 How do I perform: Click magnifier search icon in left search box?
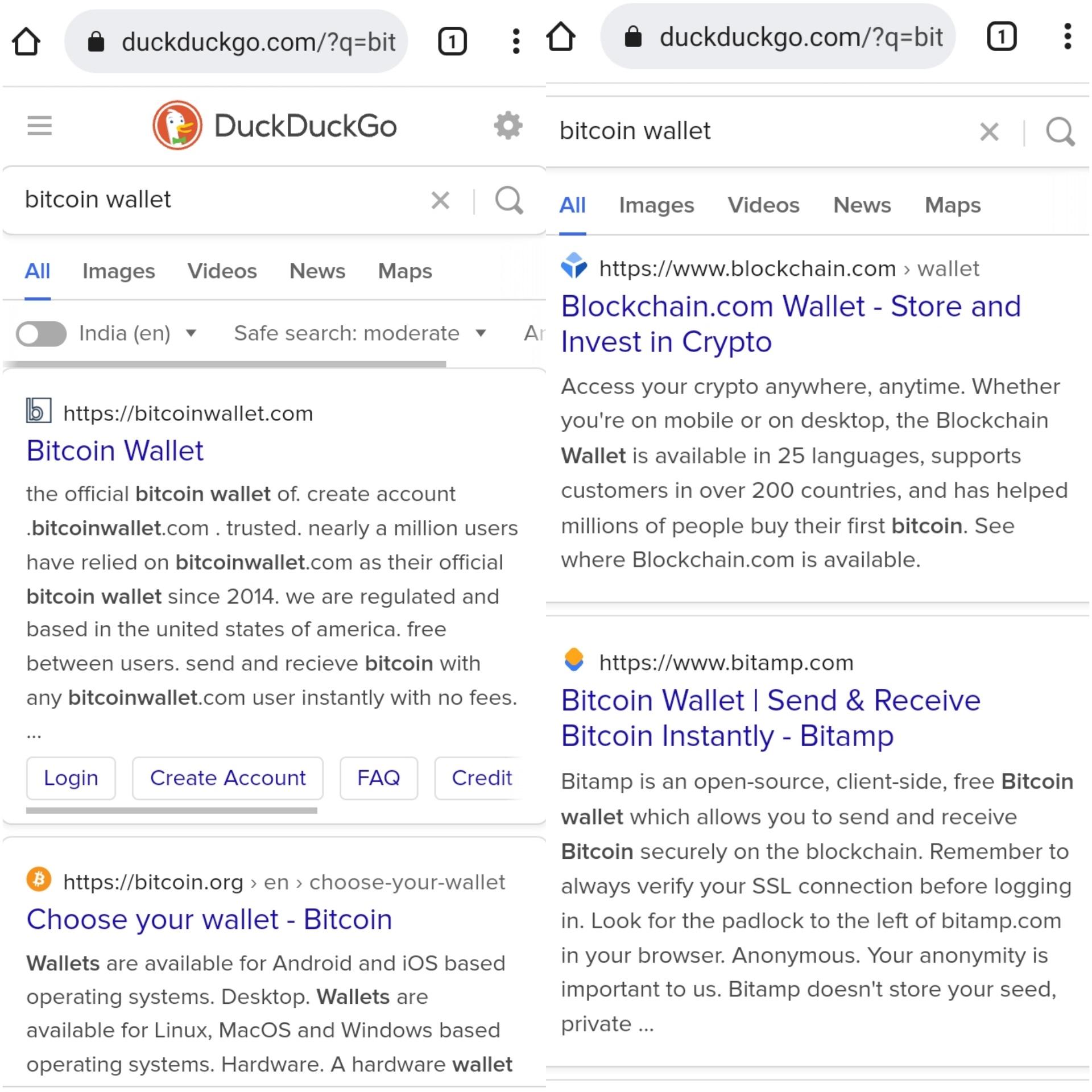[509, 200]
